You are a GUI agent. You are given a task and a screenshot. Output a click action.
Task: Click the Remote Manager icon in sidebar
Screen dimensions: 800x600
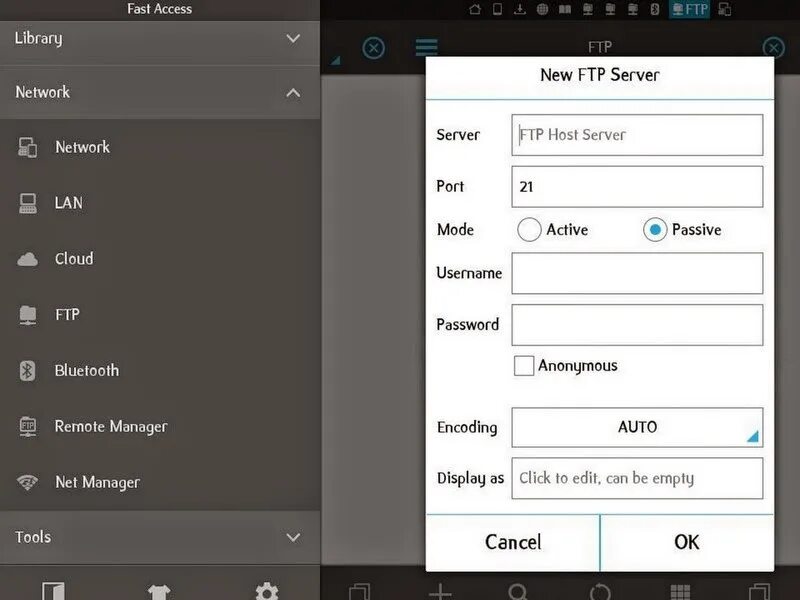(x=28, y=427)
